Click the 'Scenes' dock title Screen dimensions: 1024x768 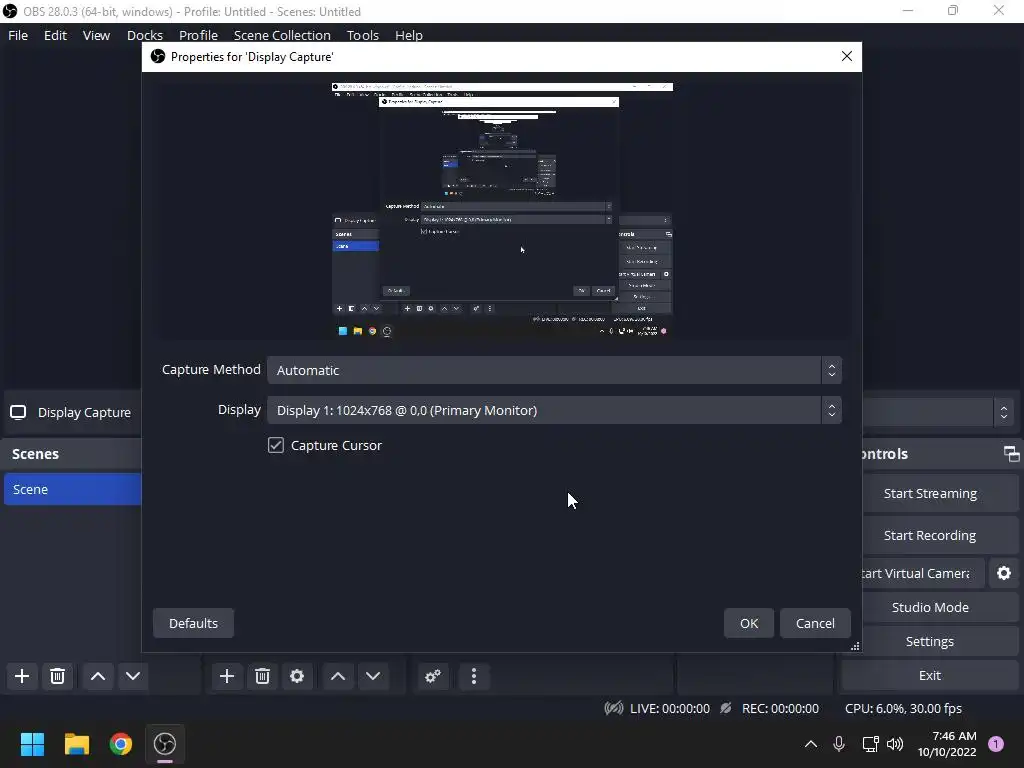[35, 454]
